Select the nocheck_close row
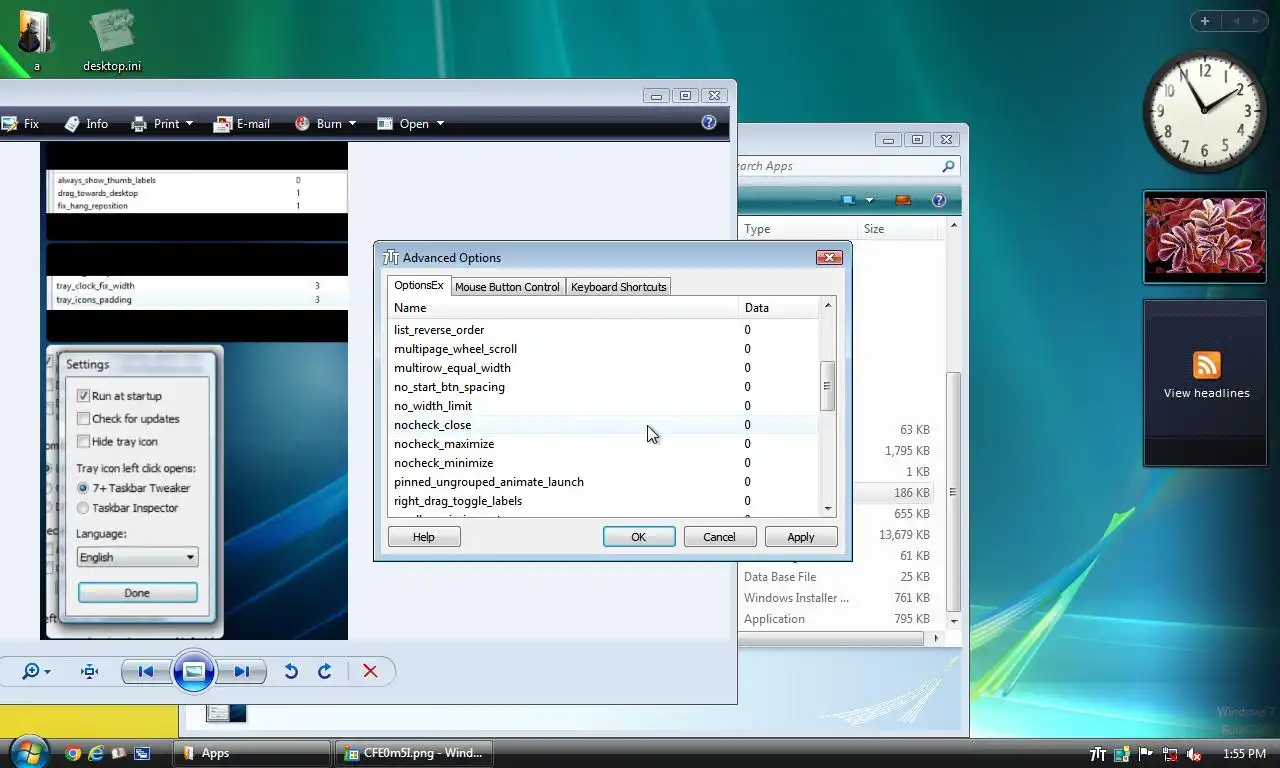This screenshot has width=1280, height=768. tap(604, 425)
